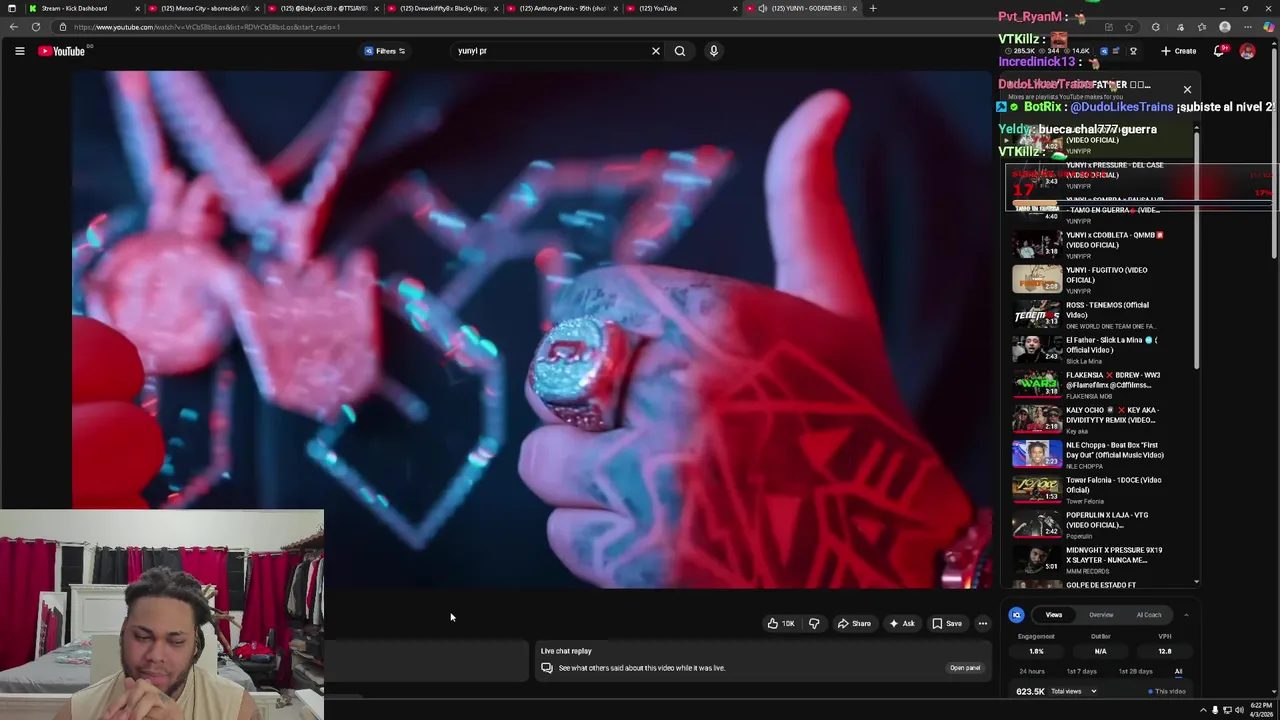The width and height of the screenshot is (1280, 720).
Task: Play ROSS - TENEMOS playlist item
Action: coord(1100,315)
